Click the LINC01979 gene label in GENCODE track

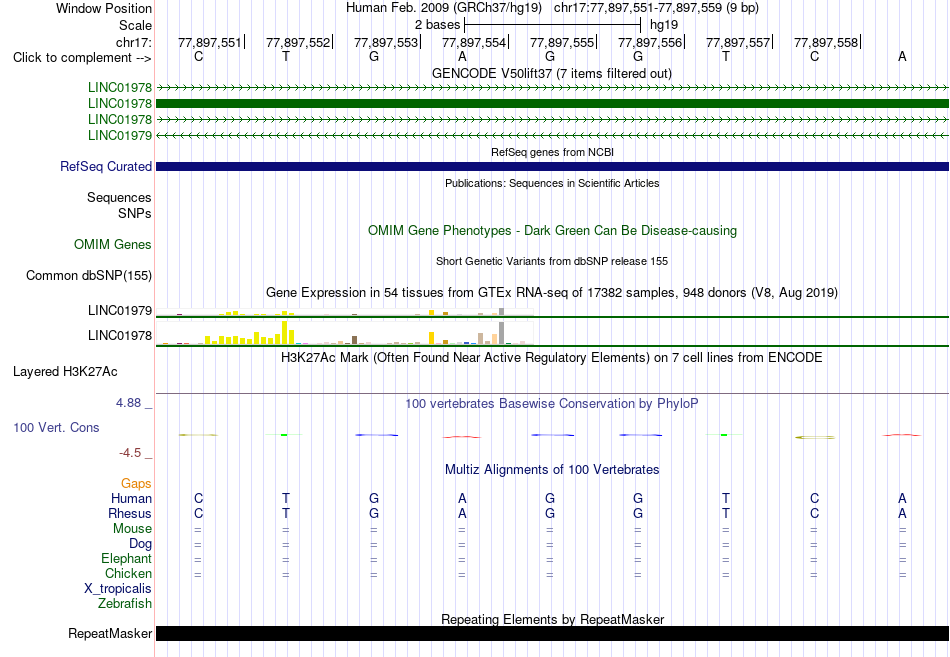(120, 135)
